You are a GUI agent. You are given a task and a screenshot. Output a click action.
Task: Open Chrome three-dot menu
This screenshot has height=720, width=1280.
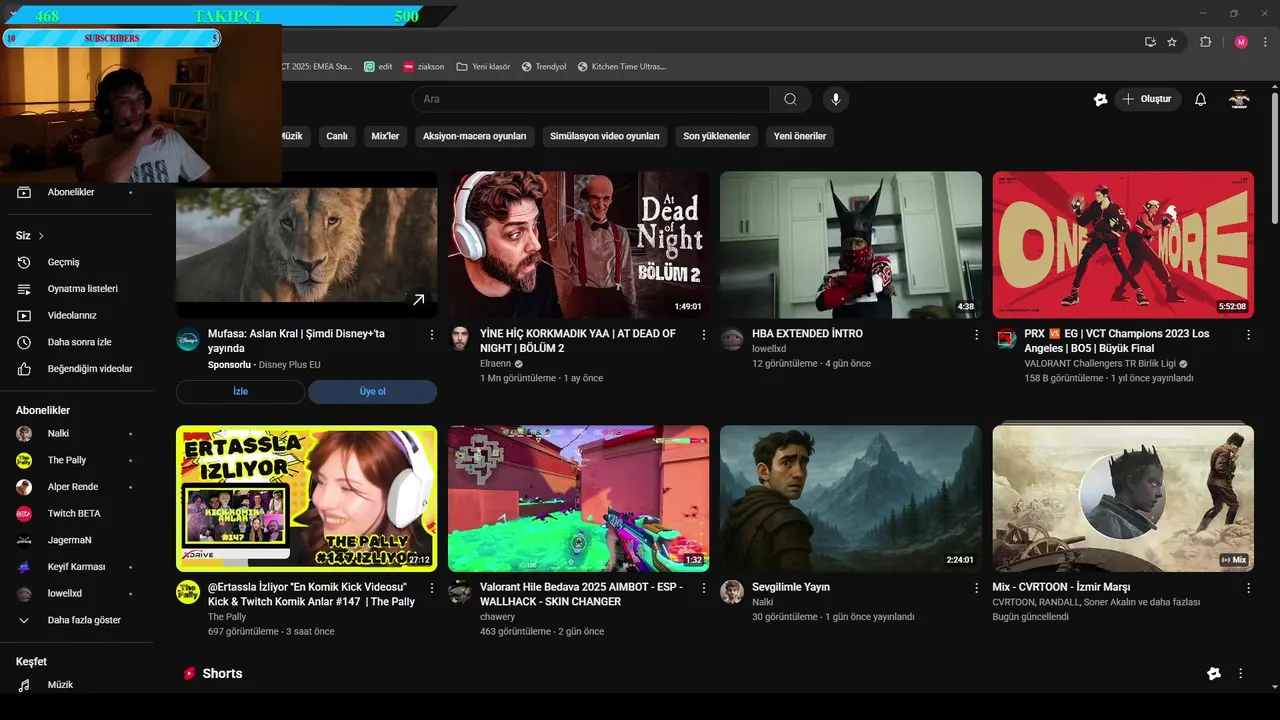click(x=1263, y=42)
